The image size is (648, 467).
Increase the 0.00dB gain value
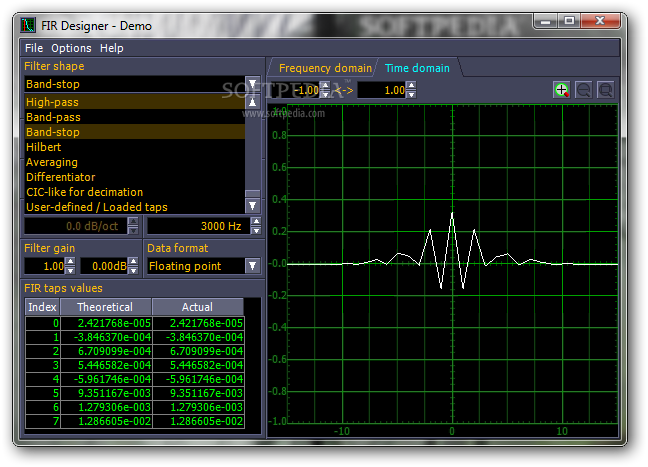coord(133,262)
